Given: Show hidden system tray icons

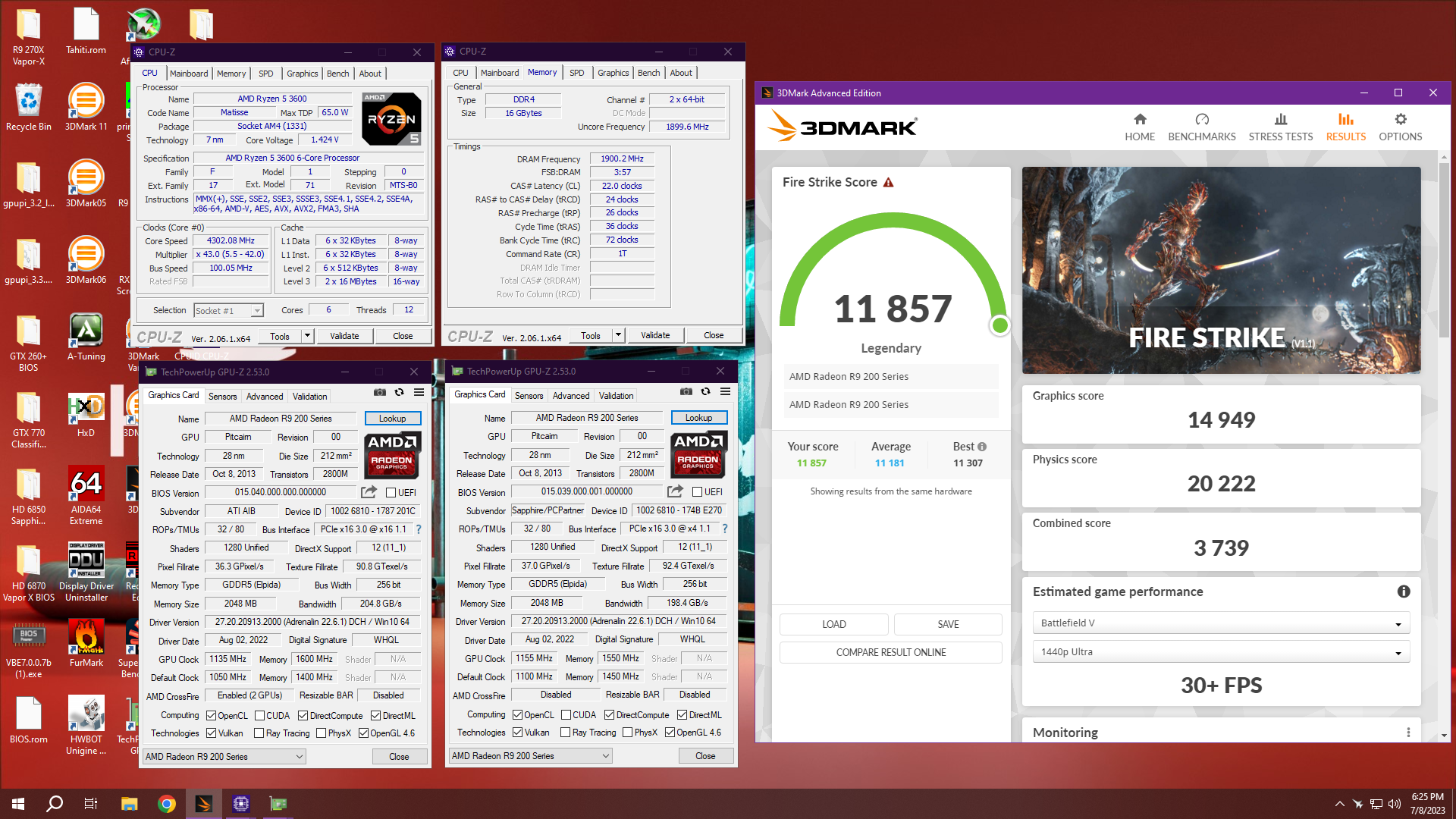Looking at the screenshot, I should (1339, 804).
